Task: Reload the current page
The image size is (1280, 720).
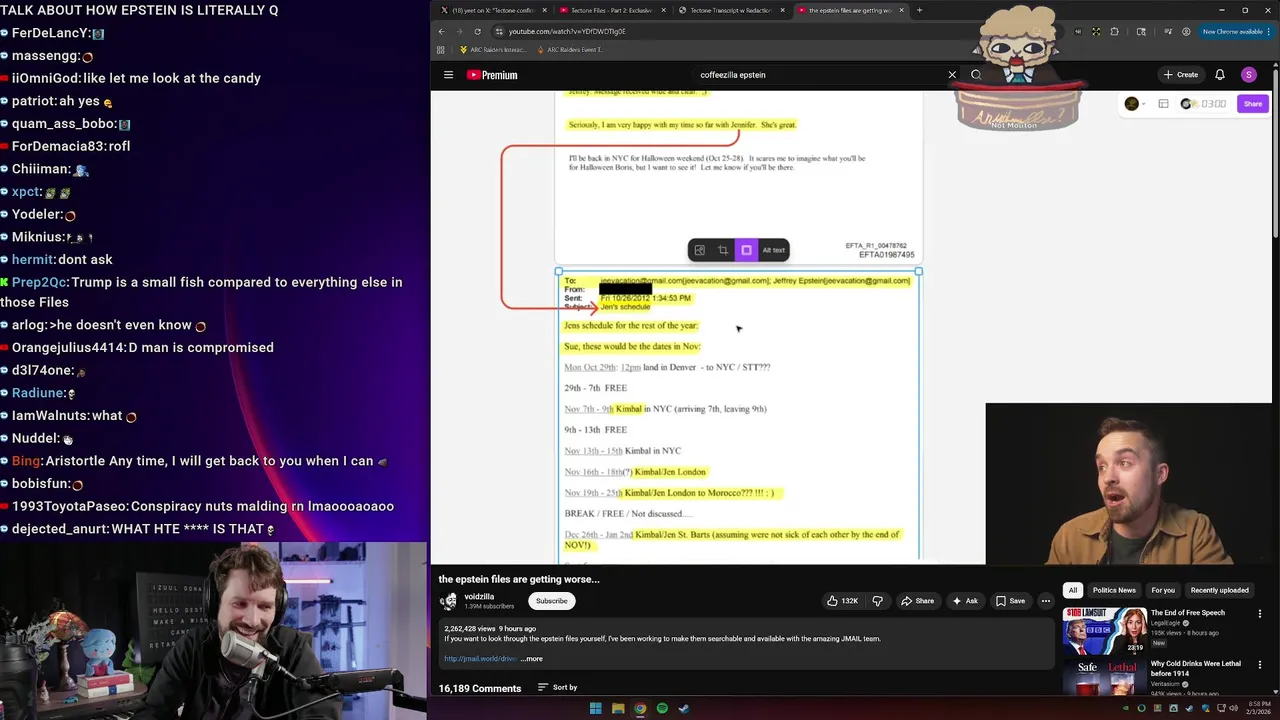Action: (x=477, y=31)
